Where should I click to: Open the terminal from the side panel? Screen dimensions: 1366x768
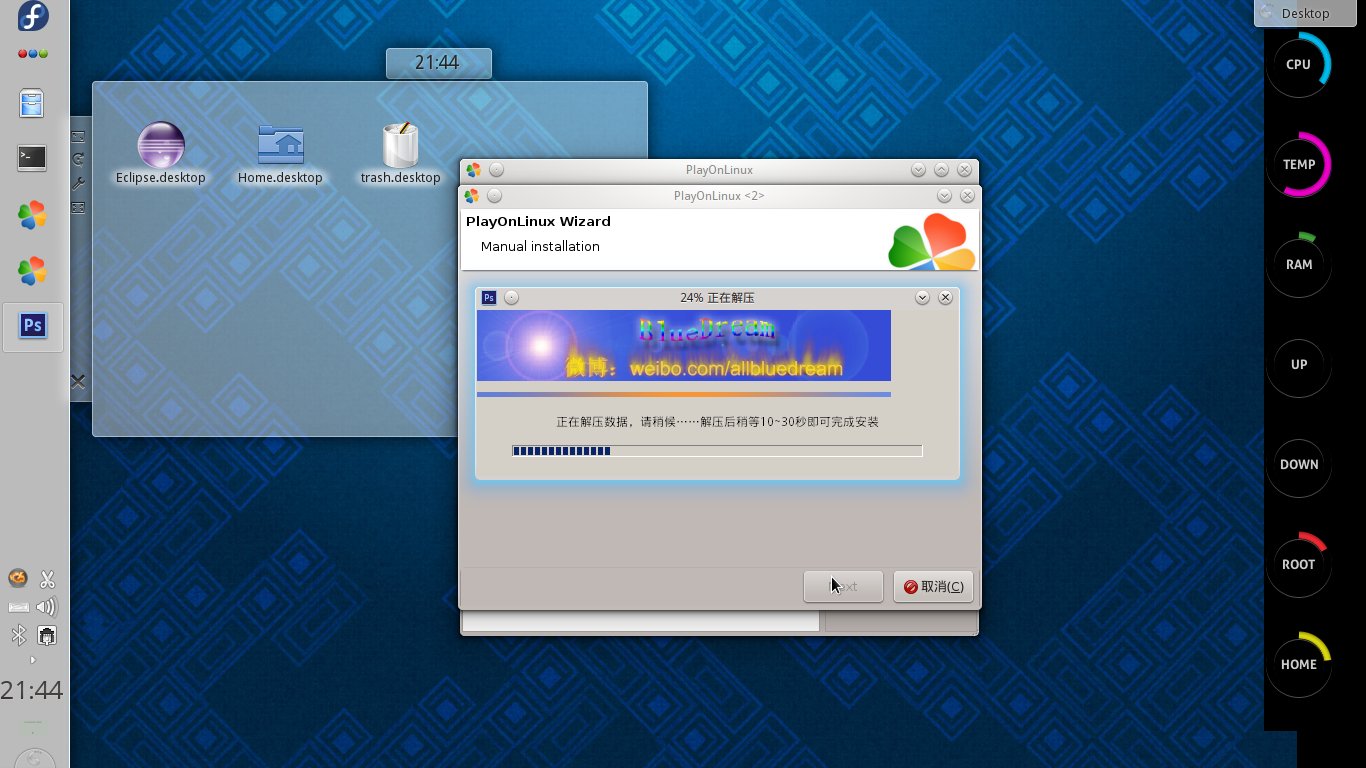coord(33,157)
